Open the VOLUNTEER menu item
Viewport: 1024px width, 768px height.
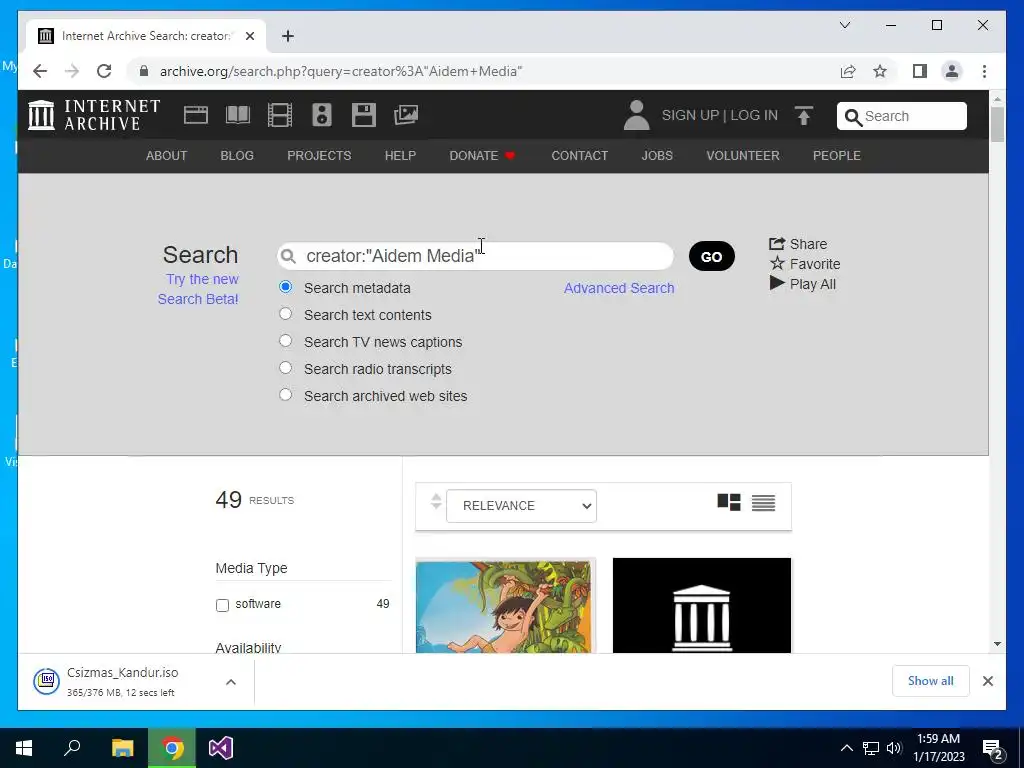743,155
